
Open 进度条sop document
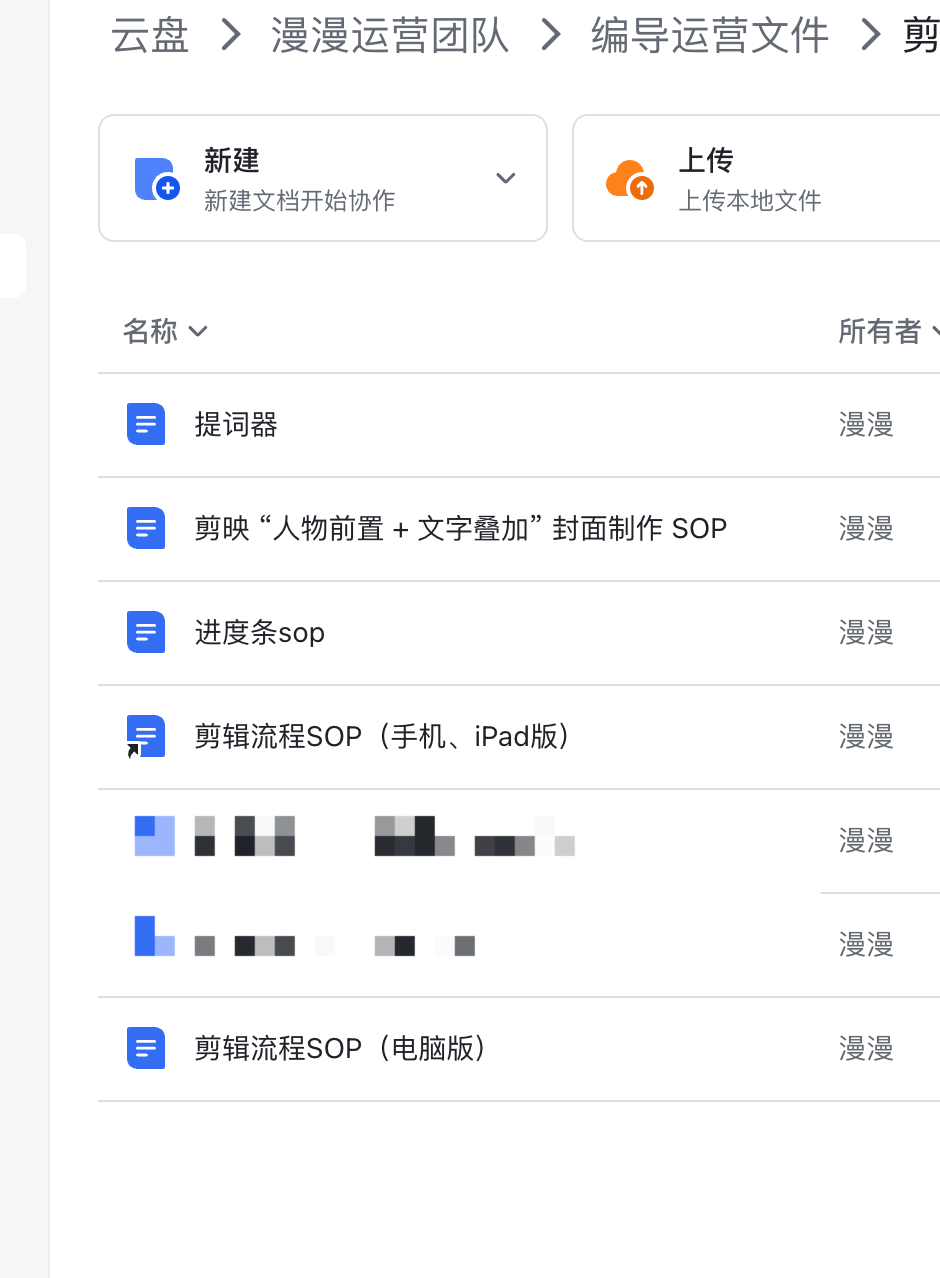pyautogui.click(x=260, y=633)
